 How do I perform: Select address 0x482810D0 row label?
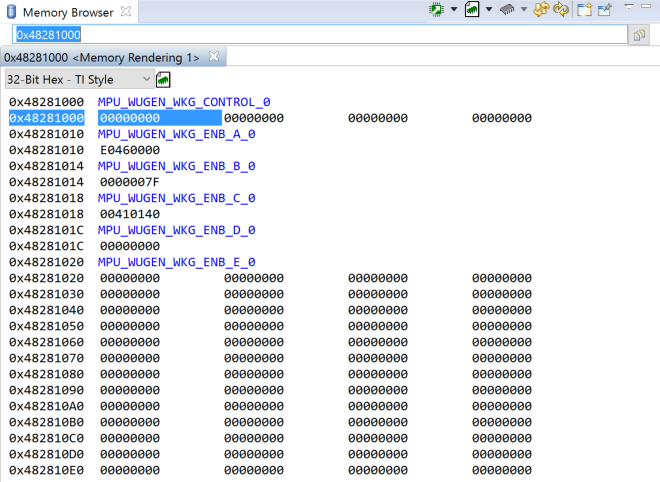pyautogui.click(x=46, y=454)
